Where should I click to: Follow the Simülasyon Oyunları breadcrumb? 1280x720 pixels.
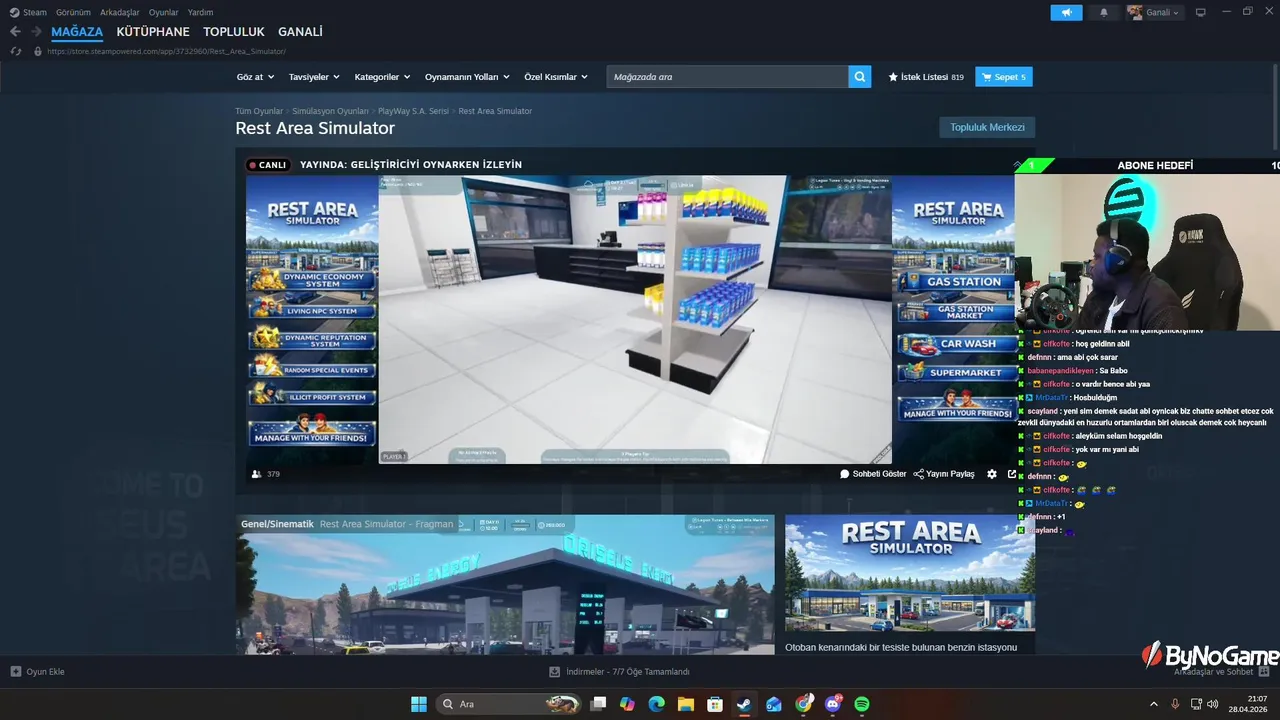331,111
